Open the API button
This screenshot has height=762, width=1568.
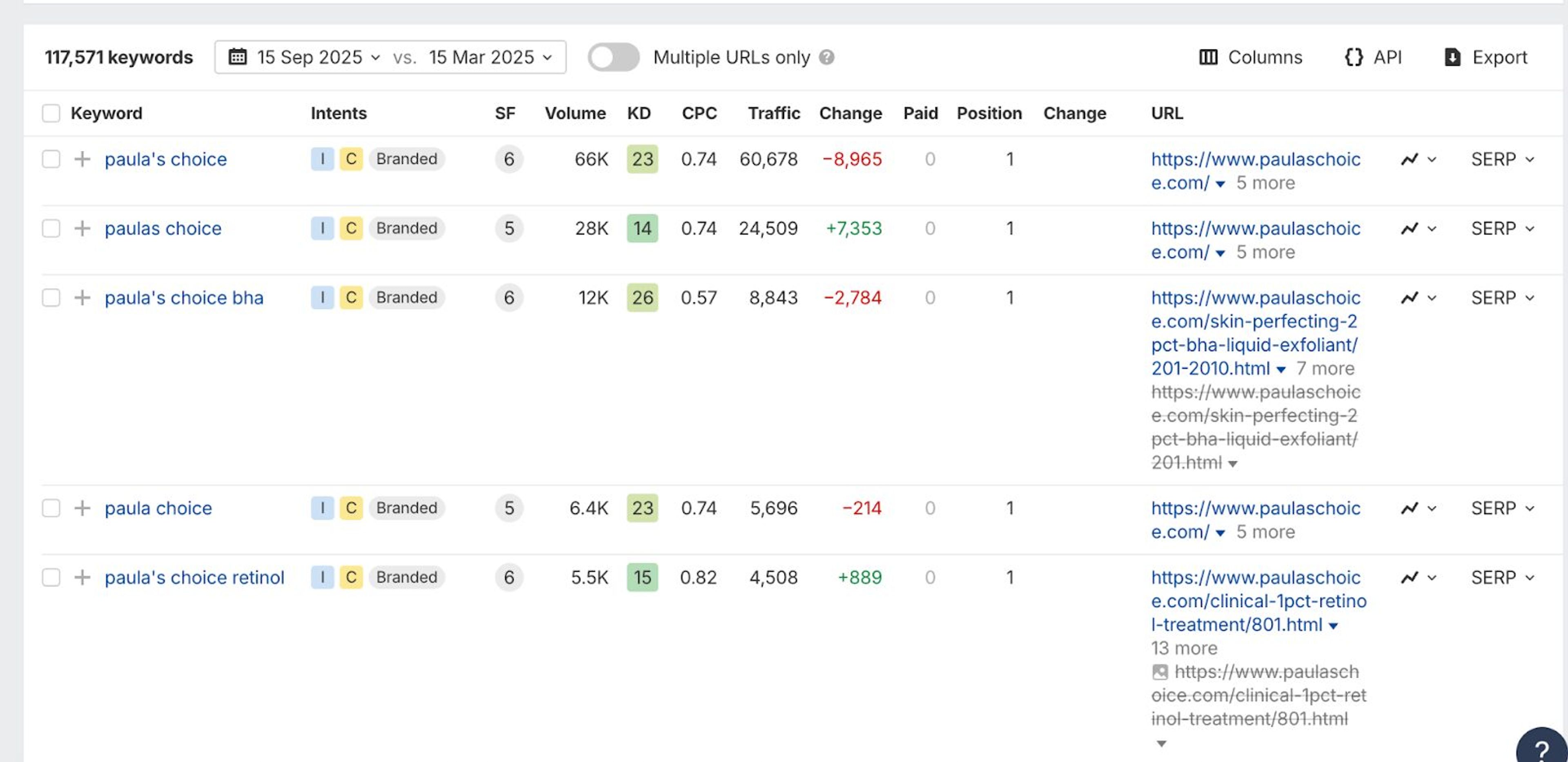coord(1373,57)
